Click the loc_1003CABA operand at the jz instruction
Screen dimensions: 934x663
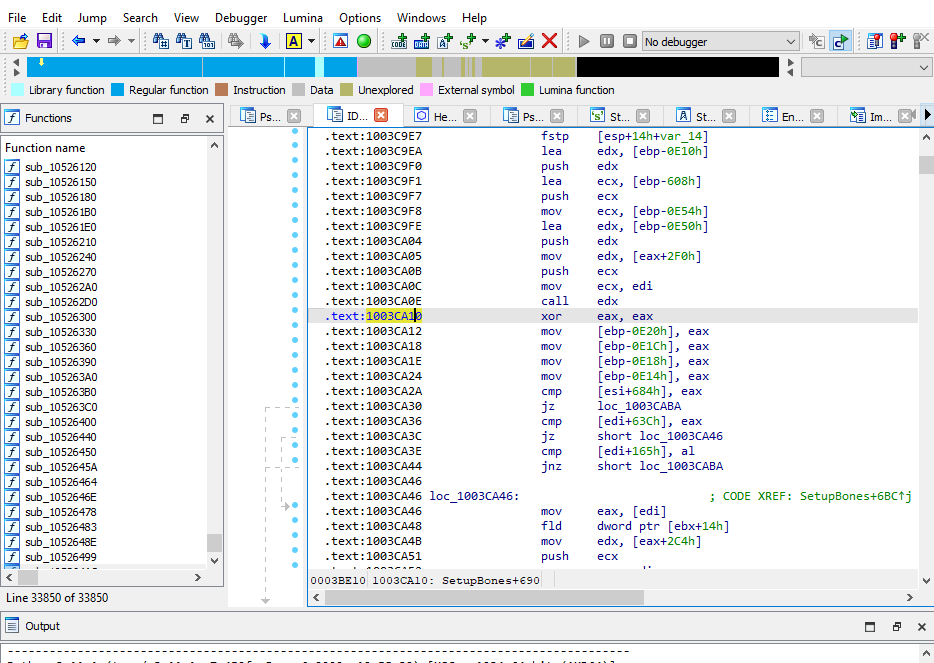[x=639, y=406]
